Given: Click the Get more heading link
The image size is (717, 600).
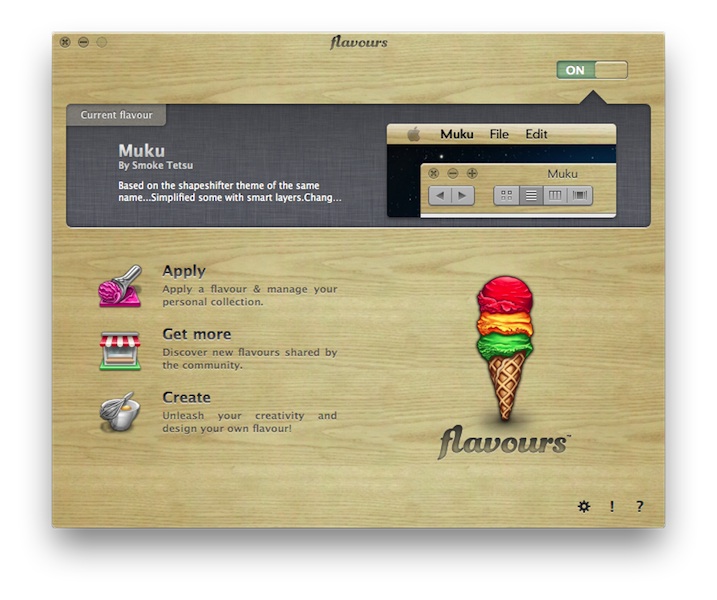Looking at the screenshot, I should [x=196, y=334].
